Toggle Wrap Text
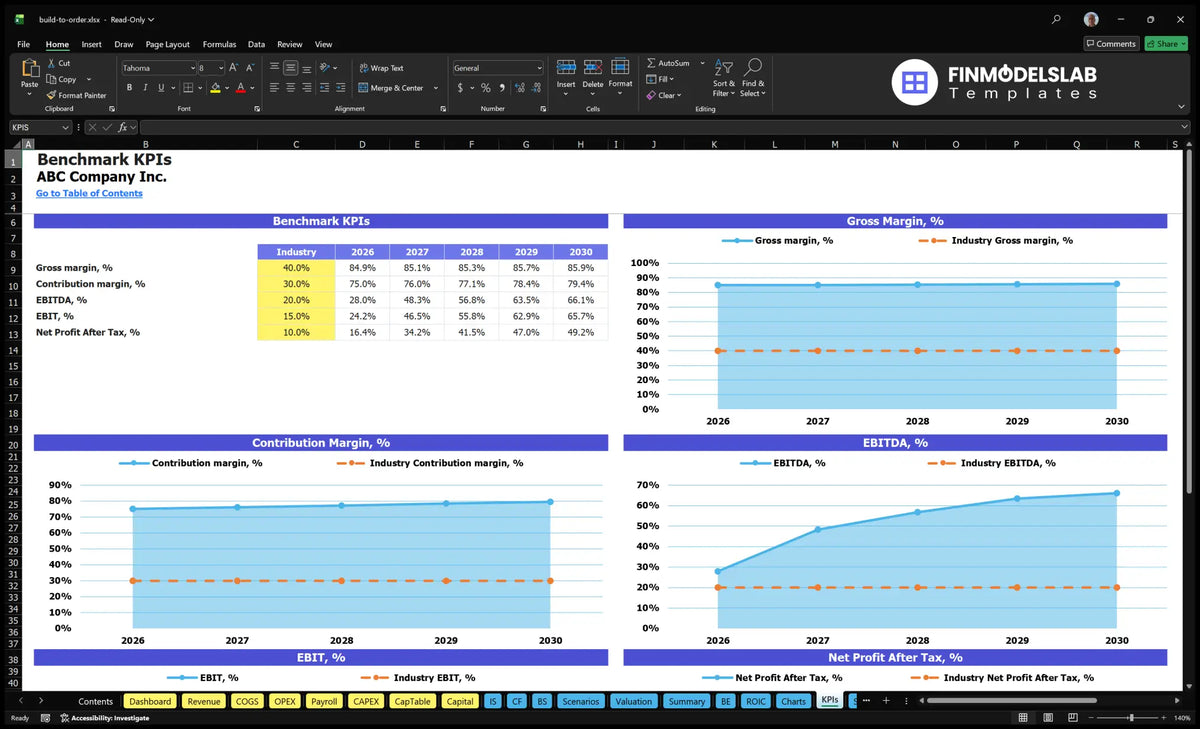This screenshot has width=1200, height=729. point(381,68)
